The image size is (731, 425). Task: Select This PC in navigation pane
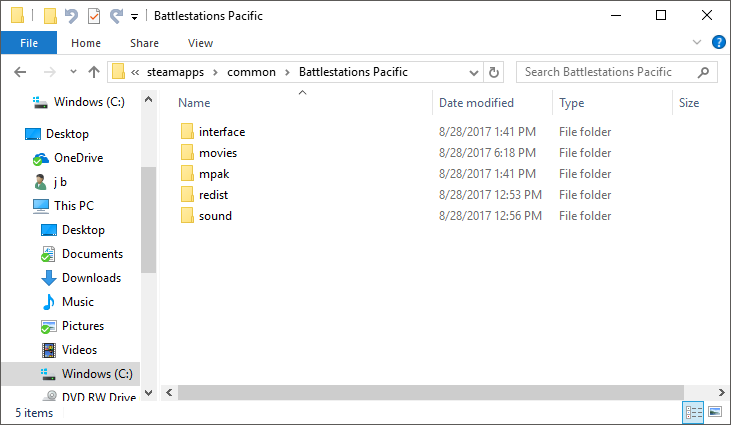tap(63, 206)
